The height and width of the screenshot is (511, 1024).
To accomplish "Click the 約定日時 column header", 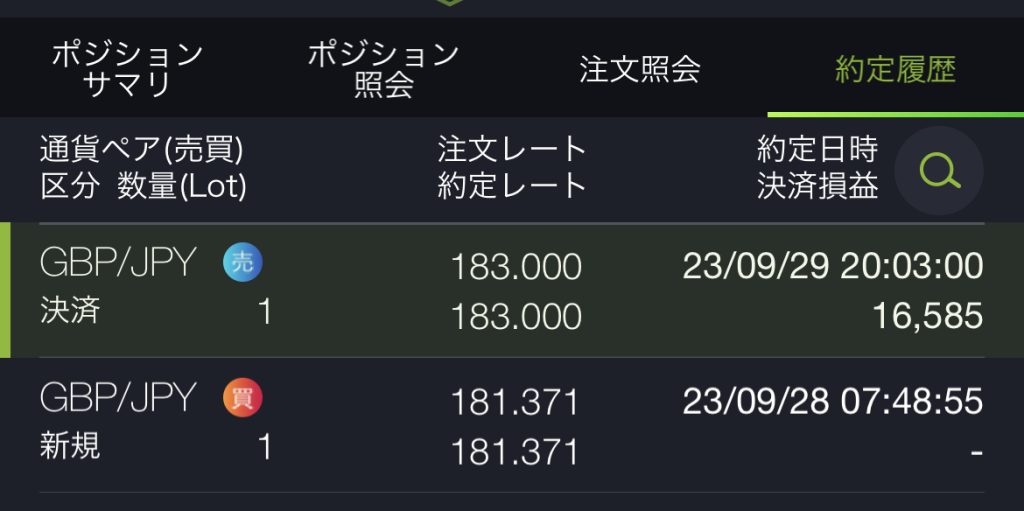I will click(x=817, y=150).
